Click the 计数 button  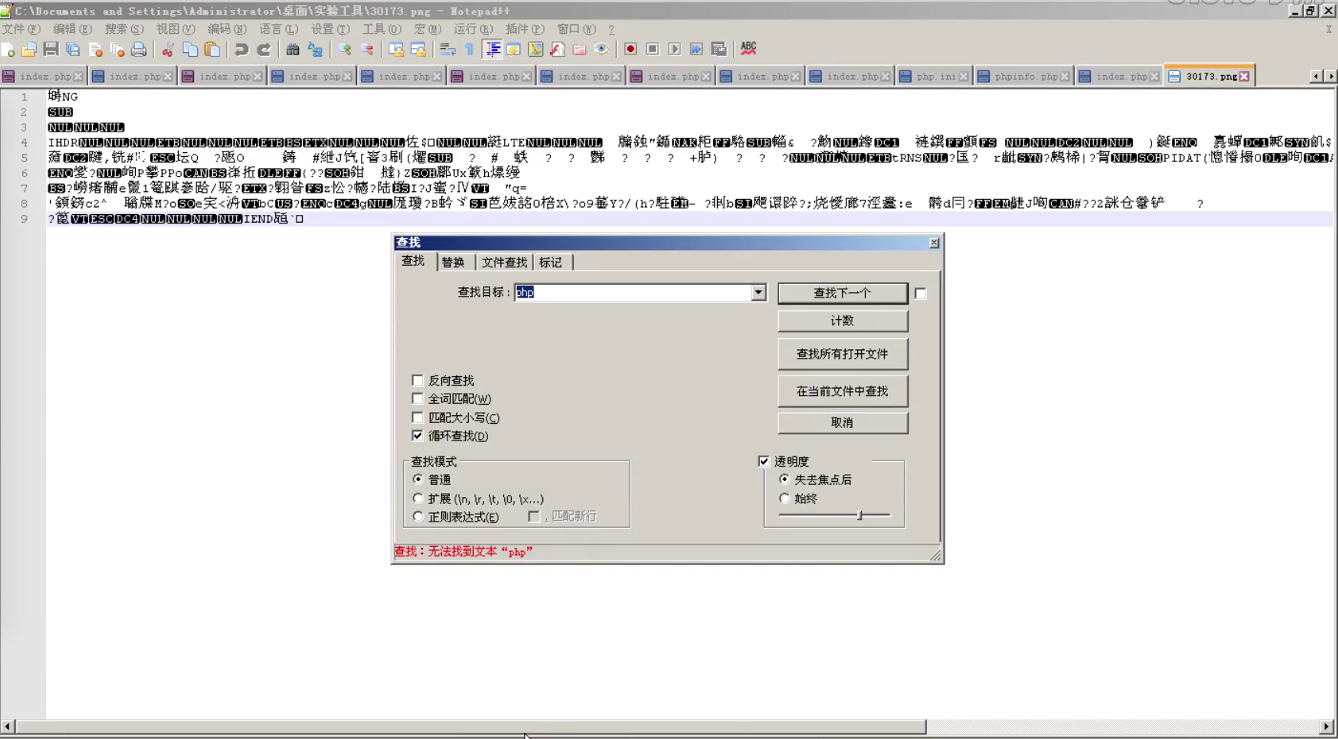(x=842, y=321)
